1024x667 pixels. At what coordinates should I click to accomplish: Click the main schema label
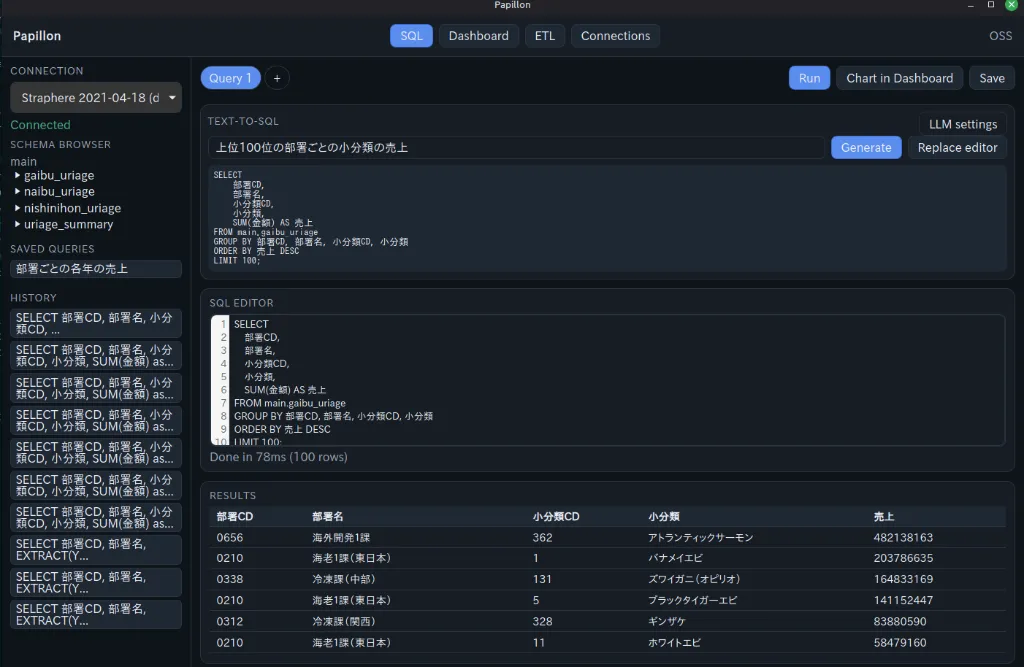point(24,161)
